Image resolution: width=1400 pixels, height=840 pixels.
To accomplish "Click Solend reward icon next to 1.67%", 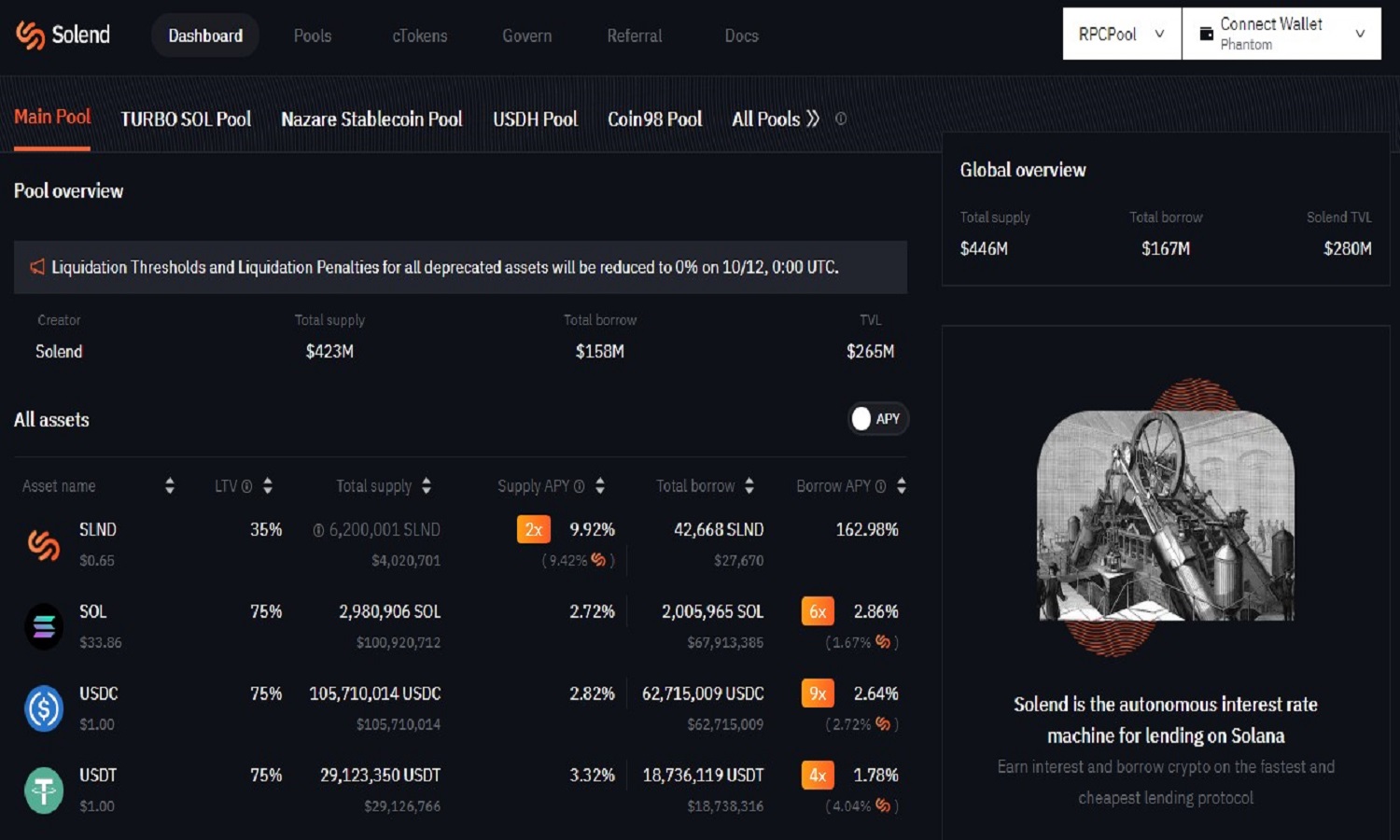I will (x=883, y=642).
